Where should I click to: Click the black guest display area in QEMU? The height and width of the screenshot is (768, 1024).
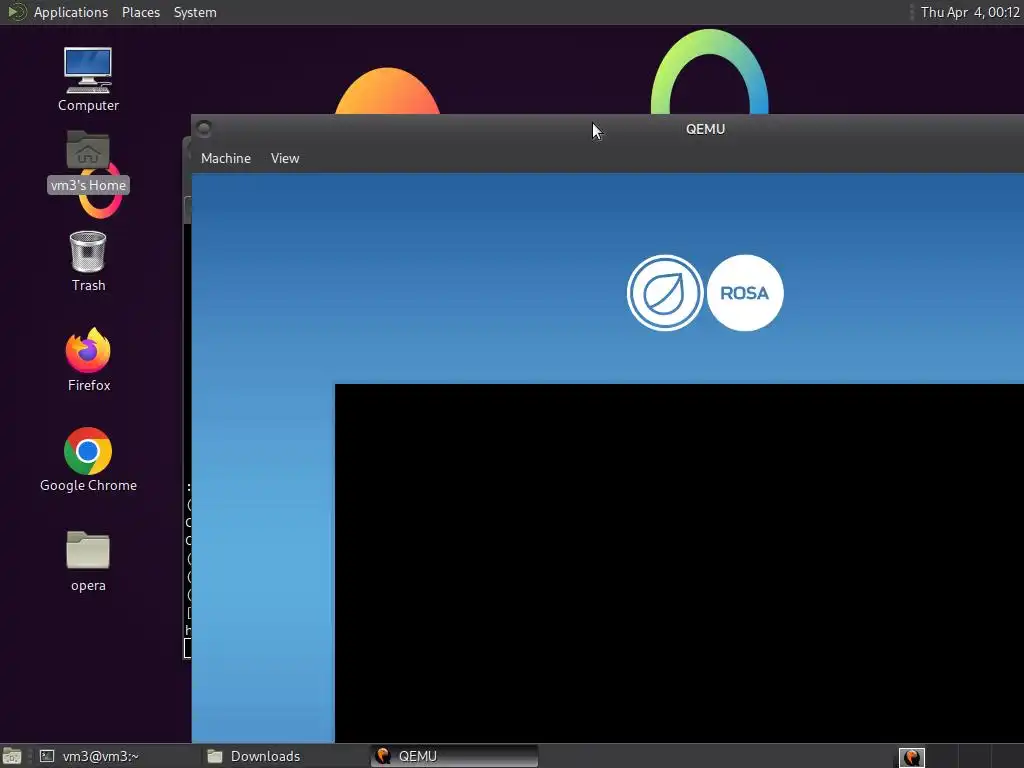(679, 563)
